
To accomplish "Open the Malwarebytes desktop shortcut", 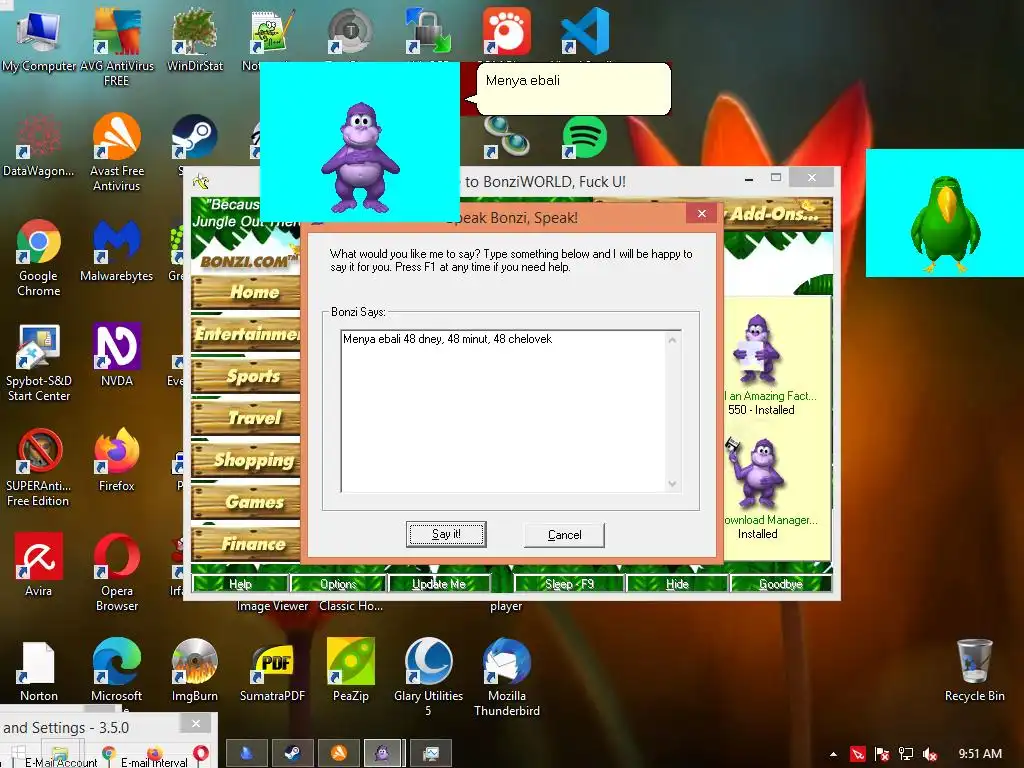I will tap(116, 250).
